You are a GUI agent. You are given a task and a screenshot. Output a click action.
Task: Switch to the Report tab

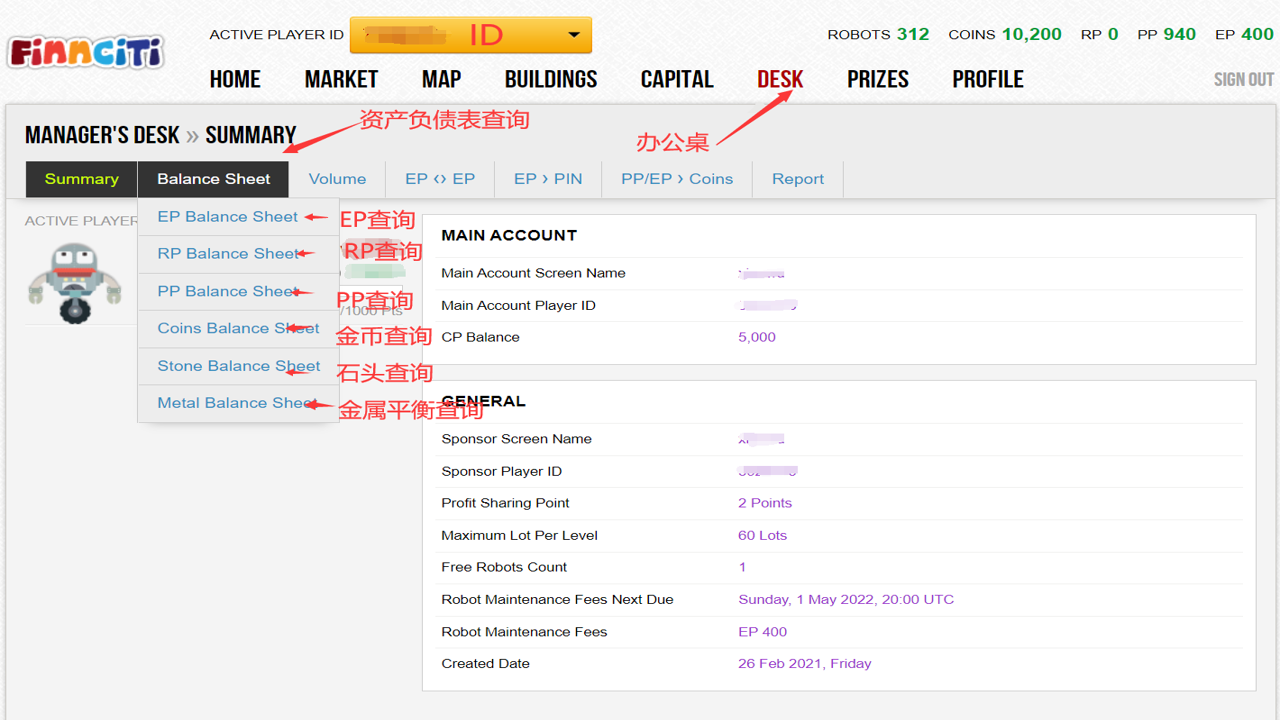point(798,179)
